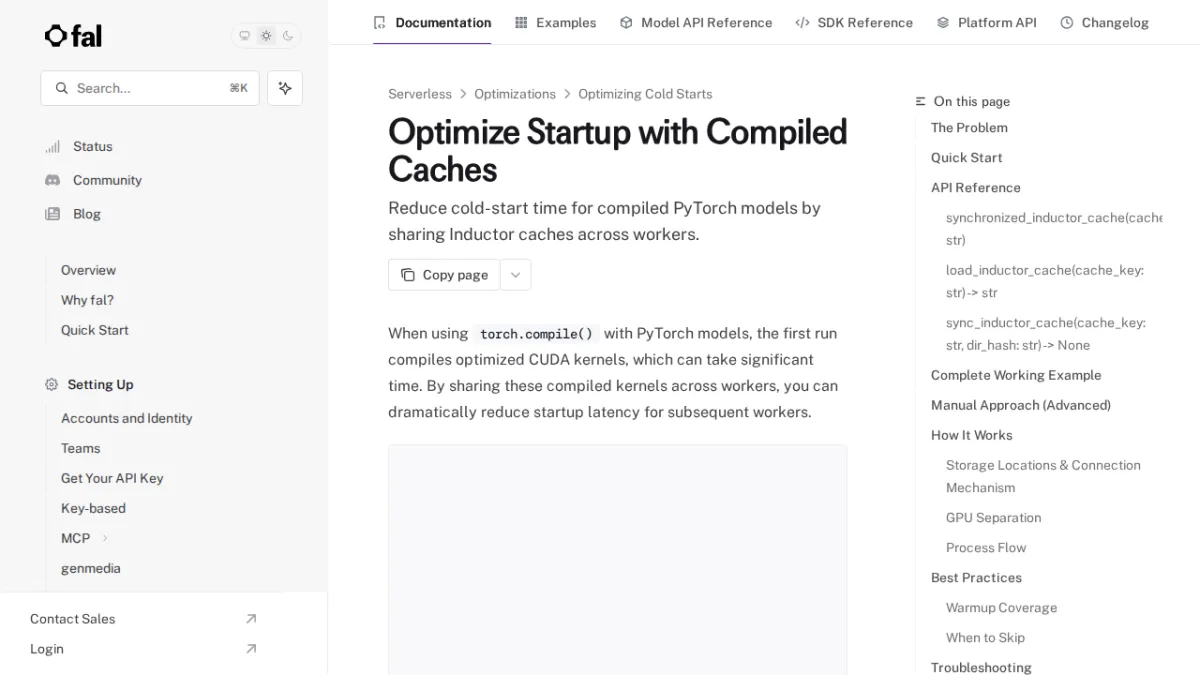Viewport: 1200px width, 675px height.
Task: Click Optimizing Cold Starts breadcrumb
Action: (x=645, y=94)
